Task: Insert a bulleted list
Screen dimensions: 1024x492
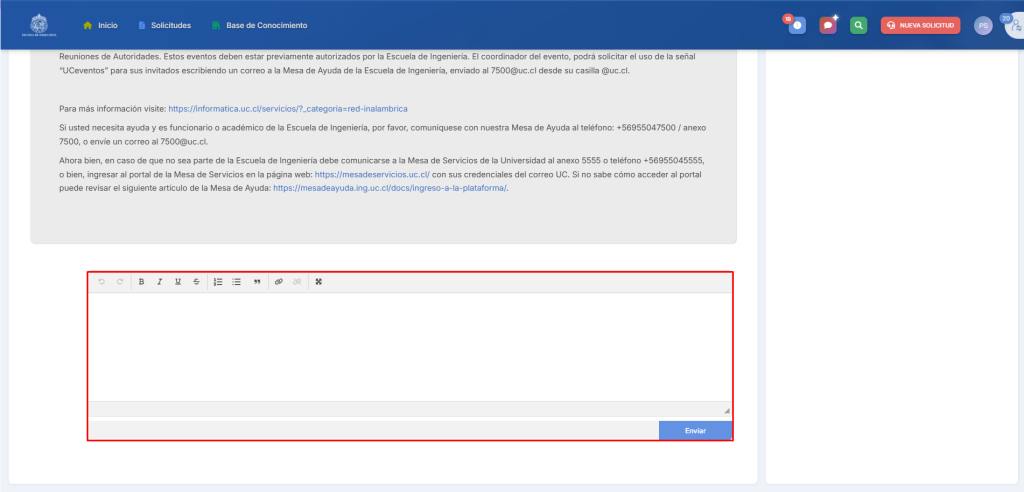Action: tap(236, 282)
